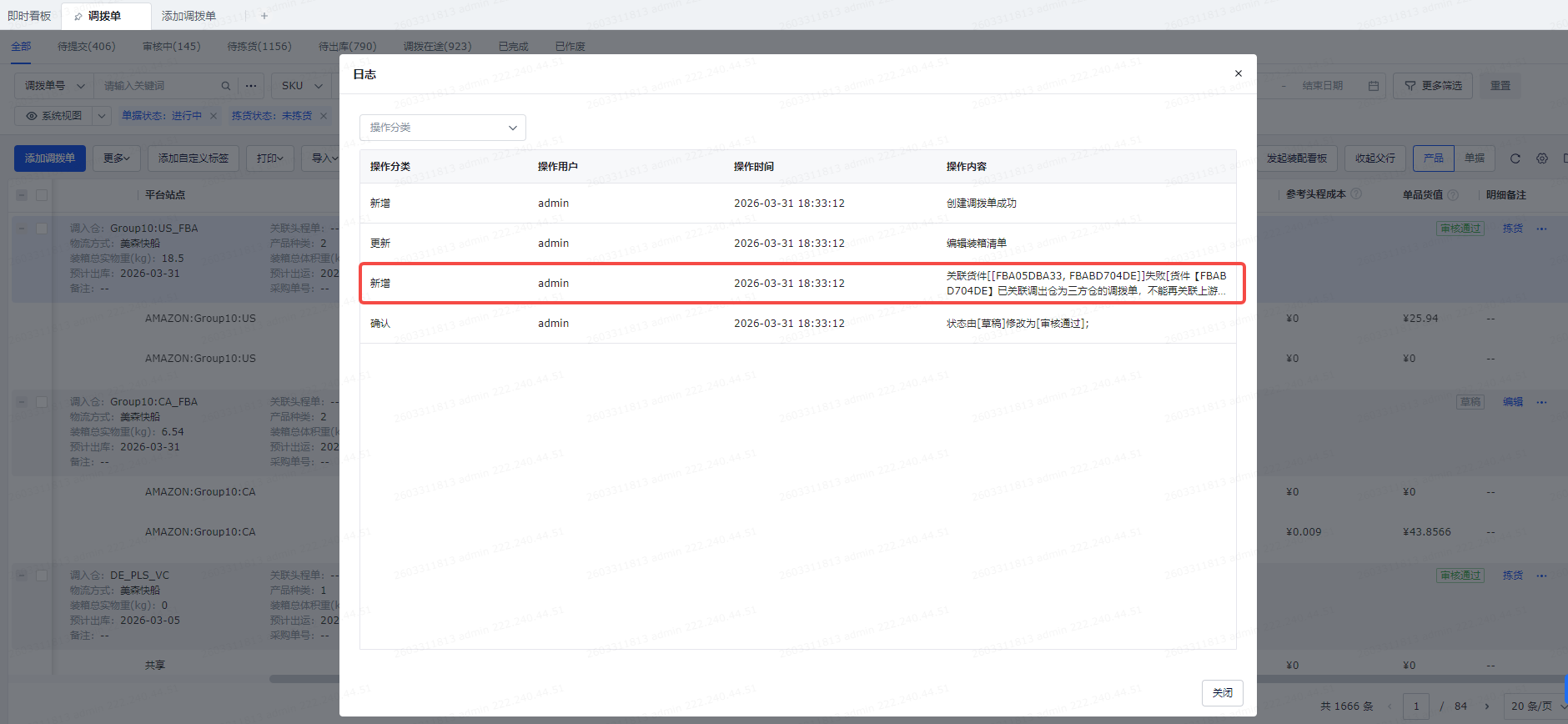1568x724 pixels.
Task: Click the 结束日期 date field
Action: point(1323,86)
